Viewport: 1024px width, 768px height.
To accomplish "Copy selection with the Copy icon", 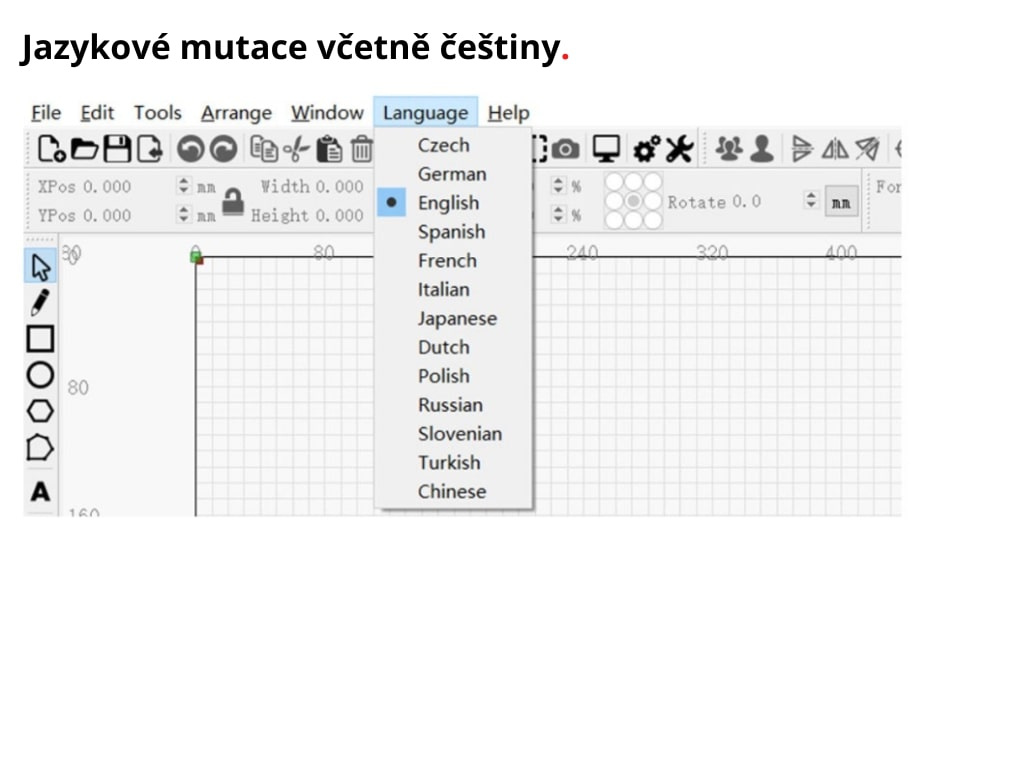I will click(264, 149).
